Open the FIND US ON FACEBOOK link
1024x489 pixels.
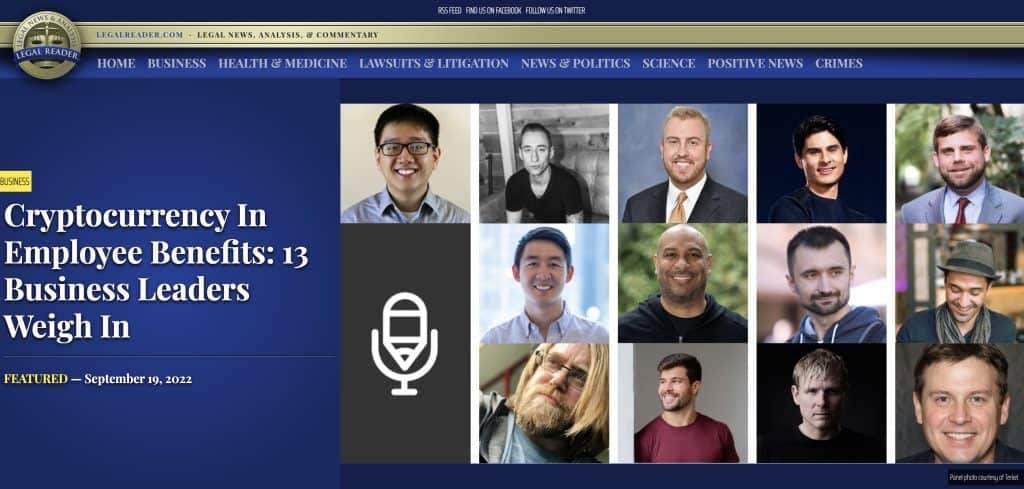tap(493, 10)
